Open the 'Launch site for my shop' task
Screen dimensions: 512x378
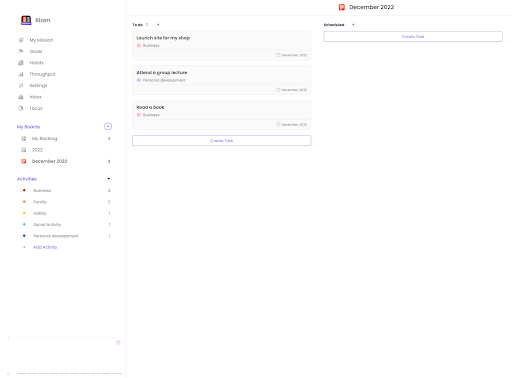tap(222, 45)
